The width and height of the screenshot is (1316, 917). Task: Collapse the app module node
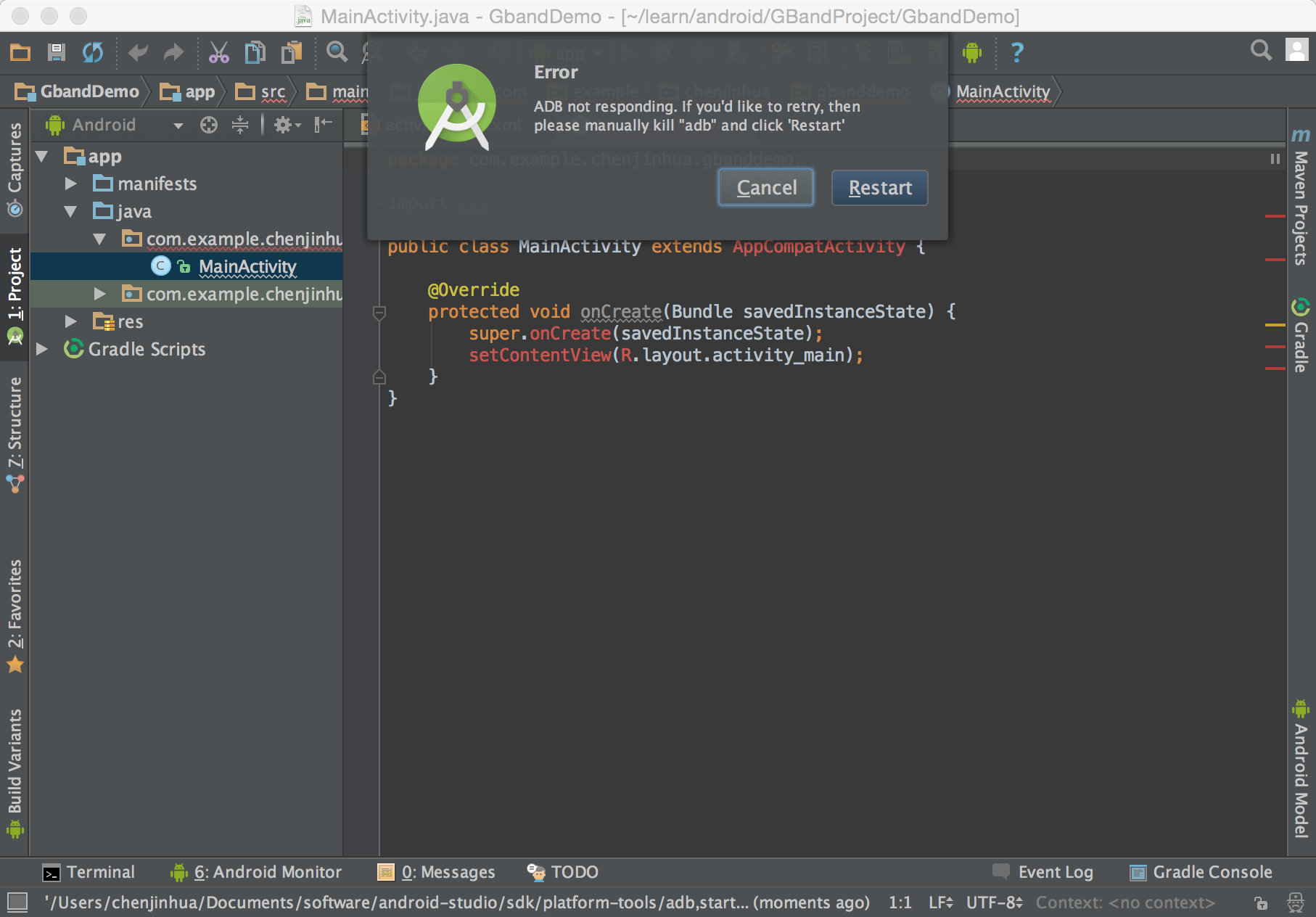tap(42, 157)
